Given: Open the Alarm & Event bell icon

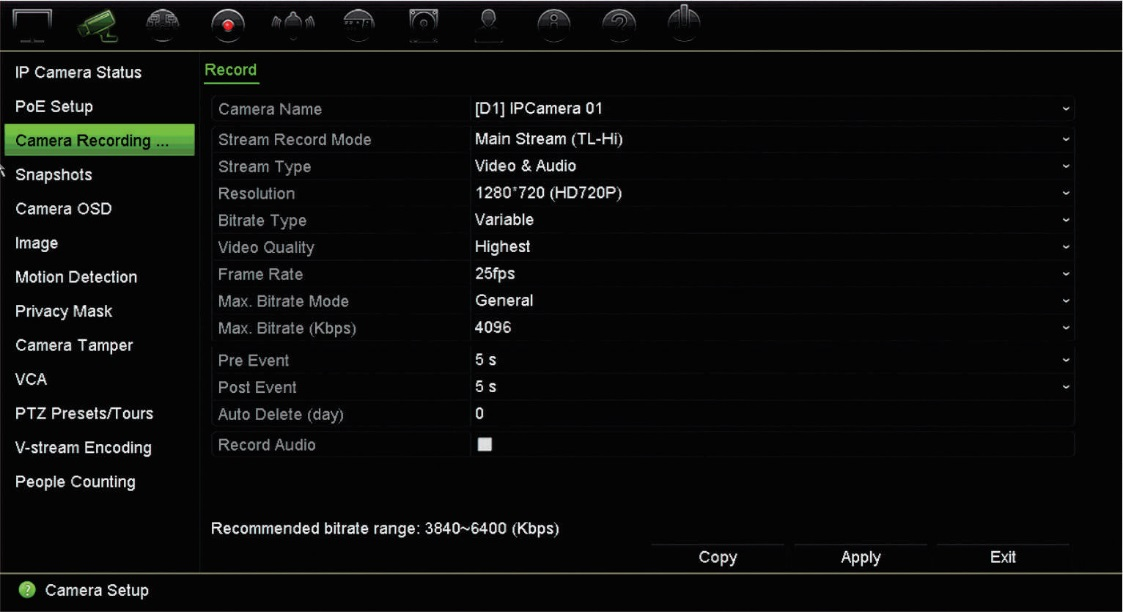Looking at the screenshot, I should tap(293, 25).
